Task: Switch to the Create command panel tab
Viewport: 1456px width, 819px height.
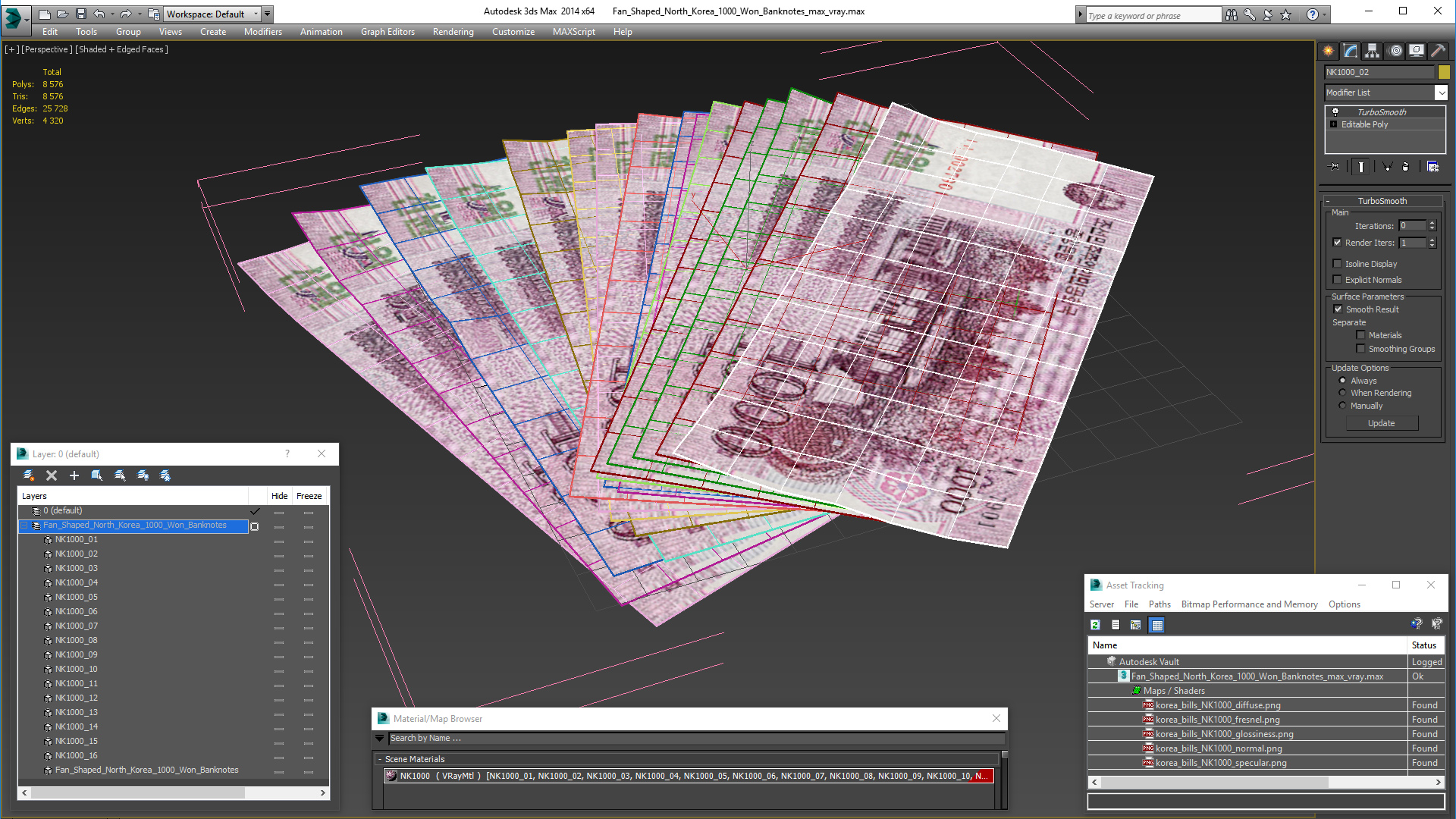Action: (x=1329, y=51)
